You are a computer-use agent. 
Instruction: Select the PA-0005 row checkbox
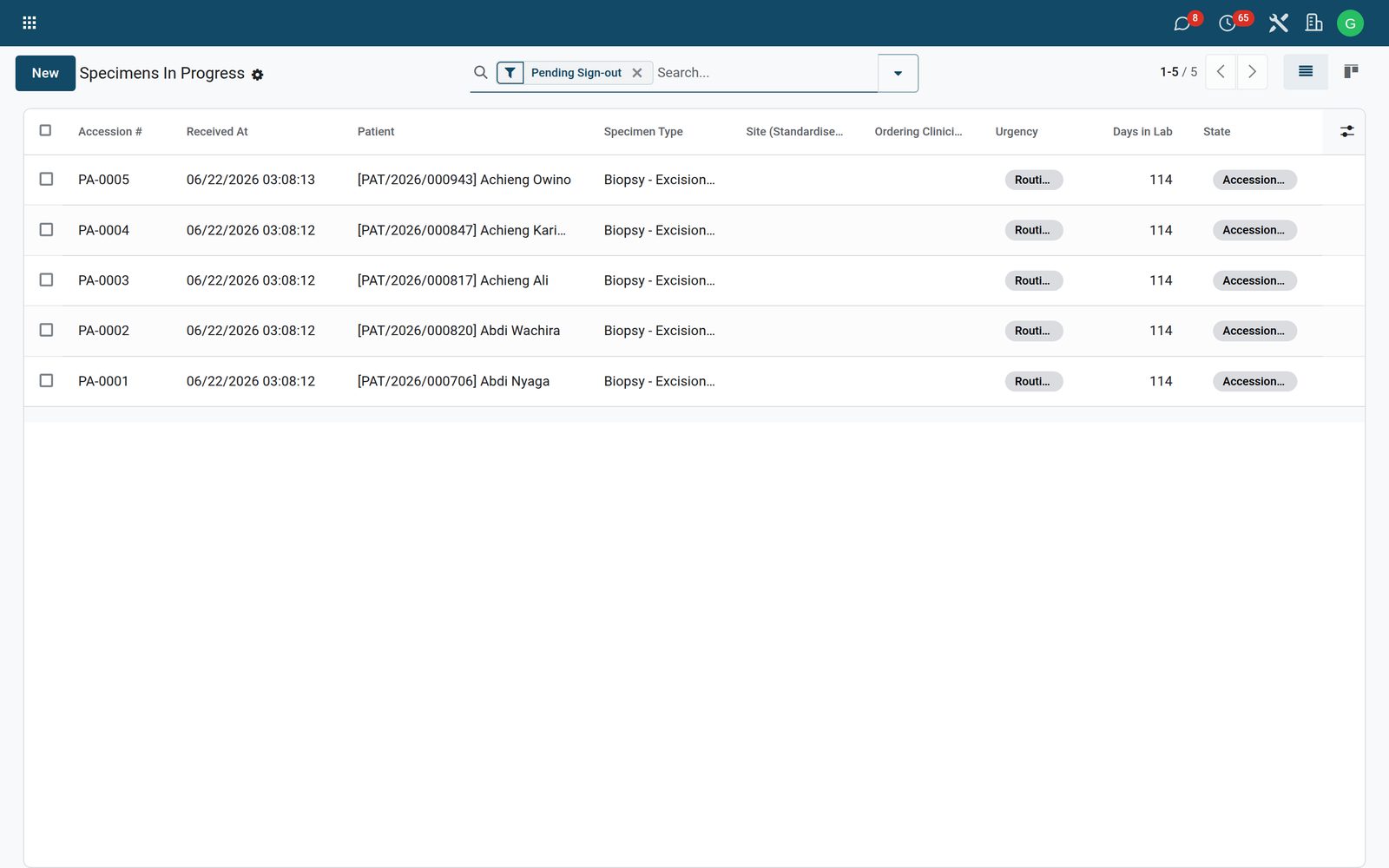click(x=46, y=179)
